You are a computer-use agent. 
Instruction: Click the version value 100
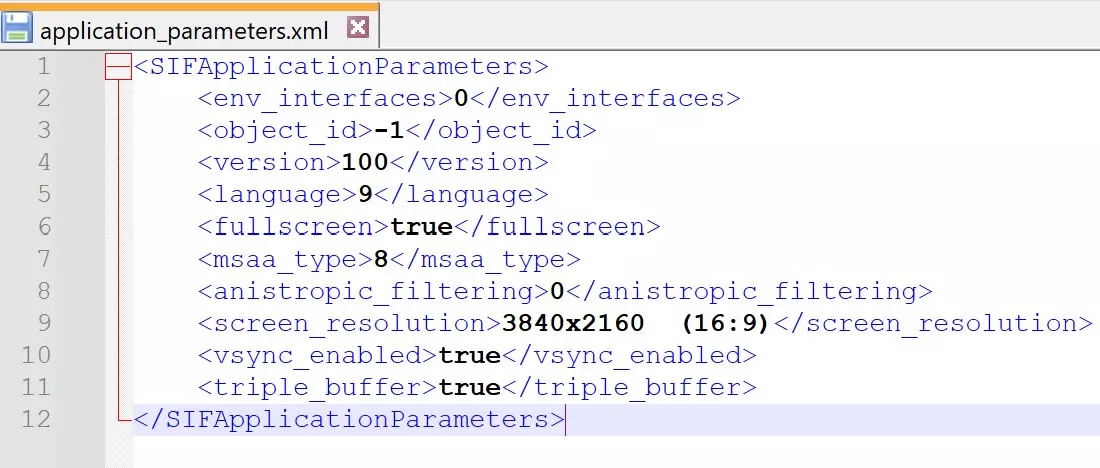365,163
